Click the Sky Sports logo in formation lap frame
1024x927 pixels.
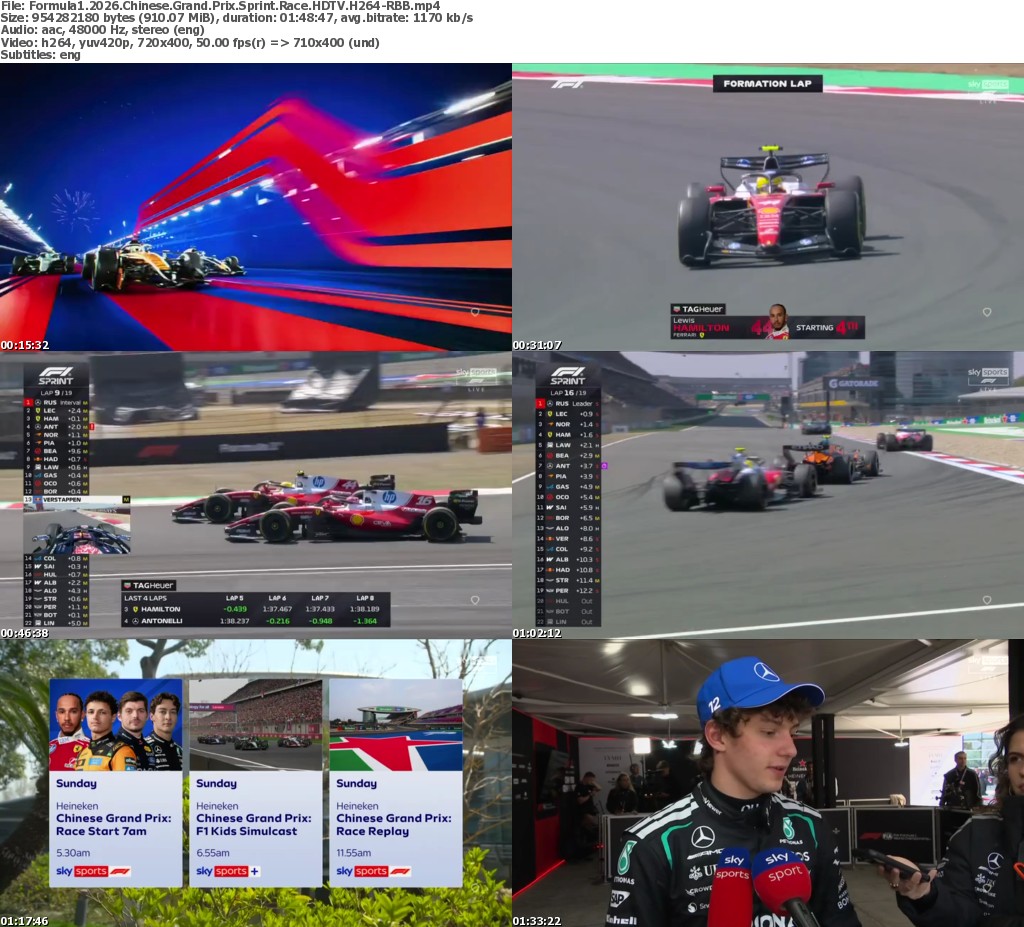tap(987, 86)
